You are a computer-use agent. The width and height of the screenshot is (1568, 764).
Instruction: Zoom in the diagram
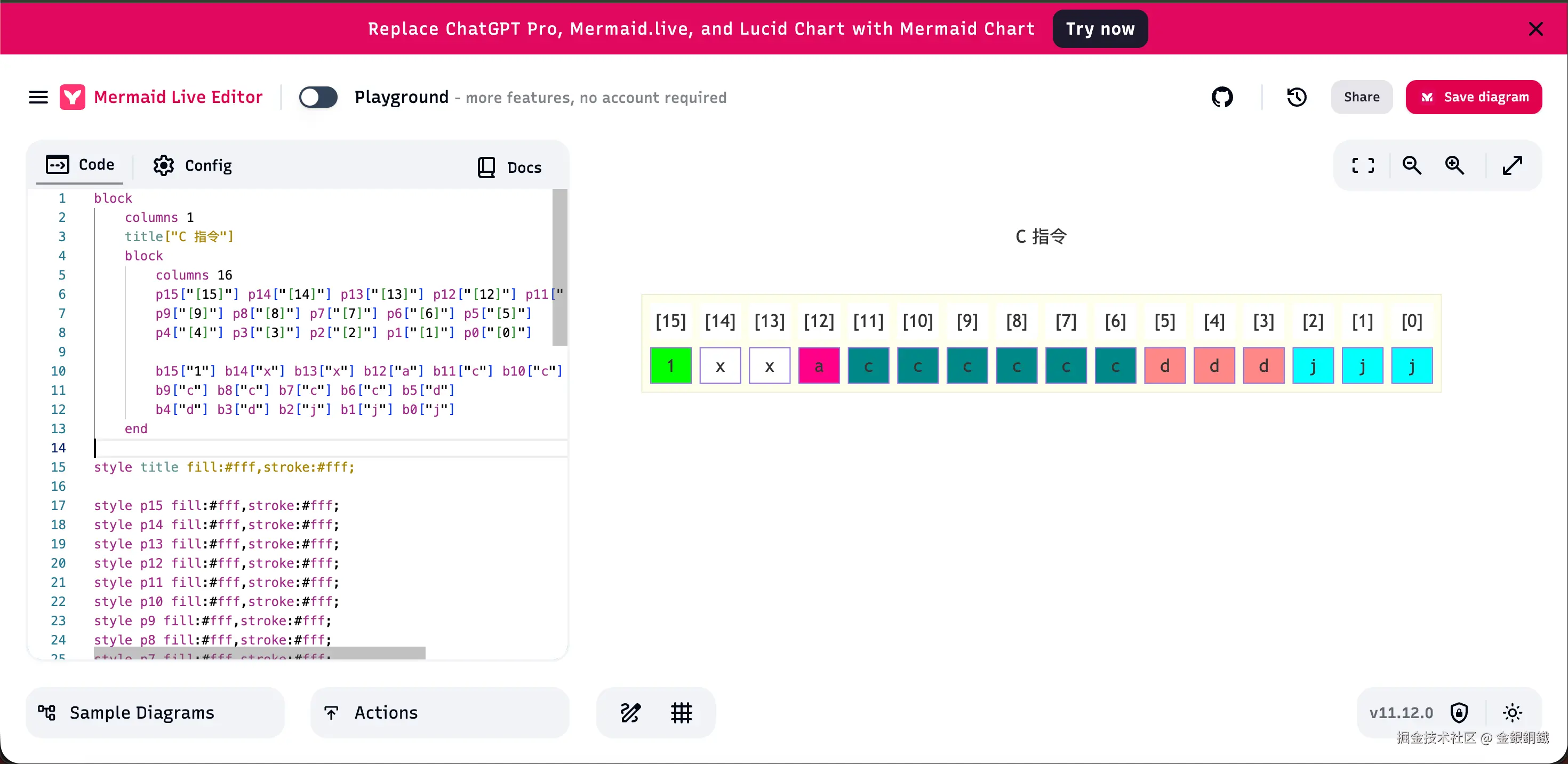coord(1455,165)
